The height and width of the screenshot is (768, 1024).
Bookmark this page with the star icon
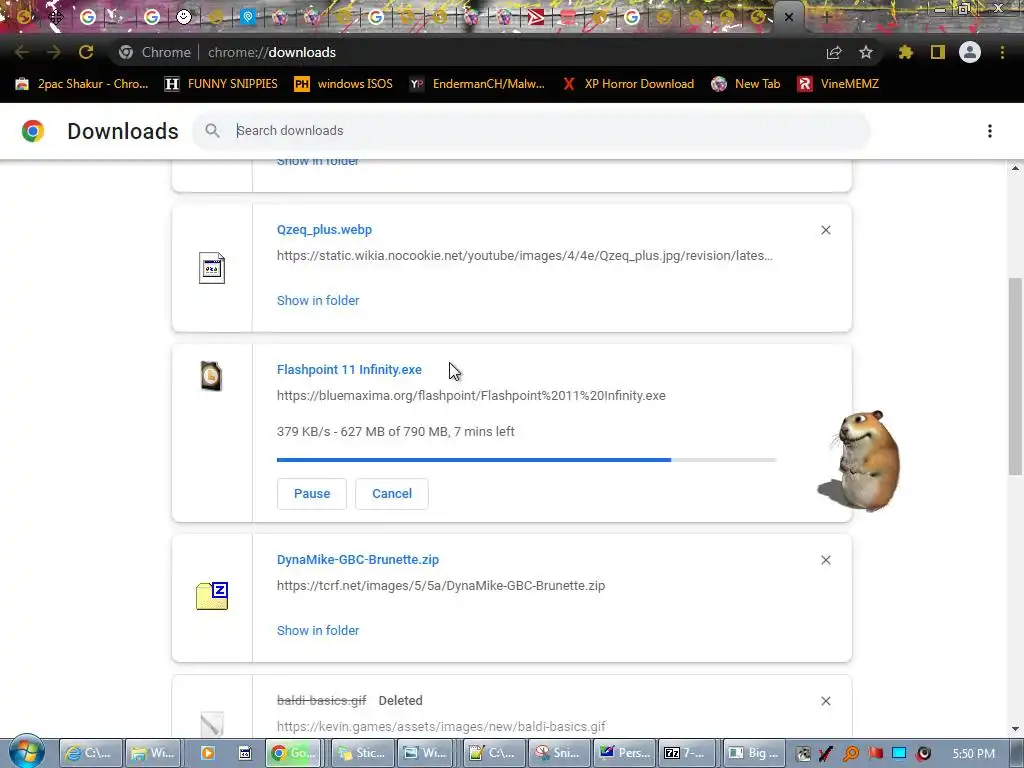[866, 52]
